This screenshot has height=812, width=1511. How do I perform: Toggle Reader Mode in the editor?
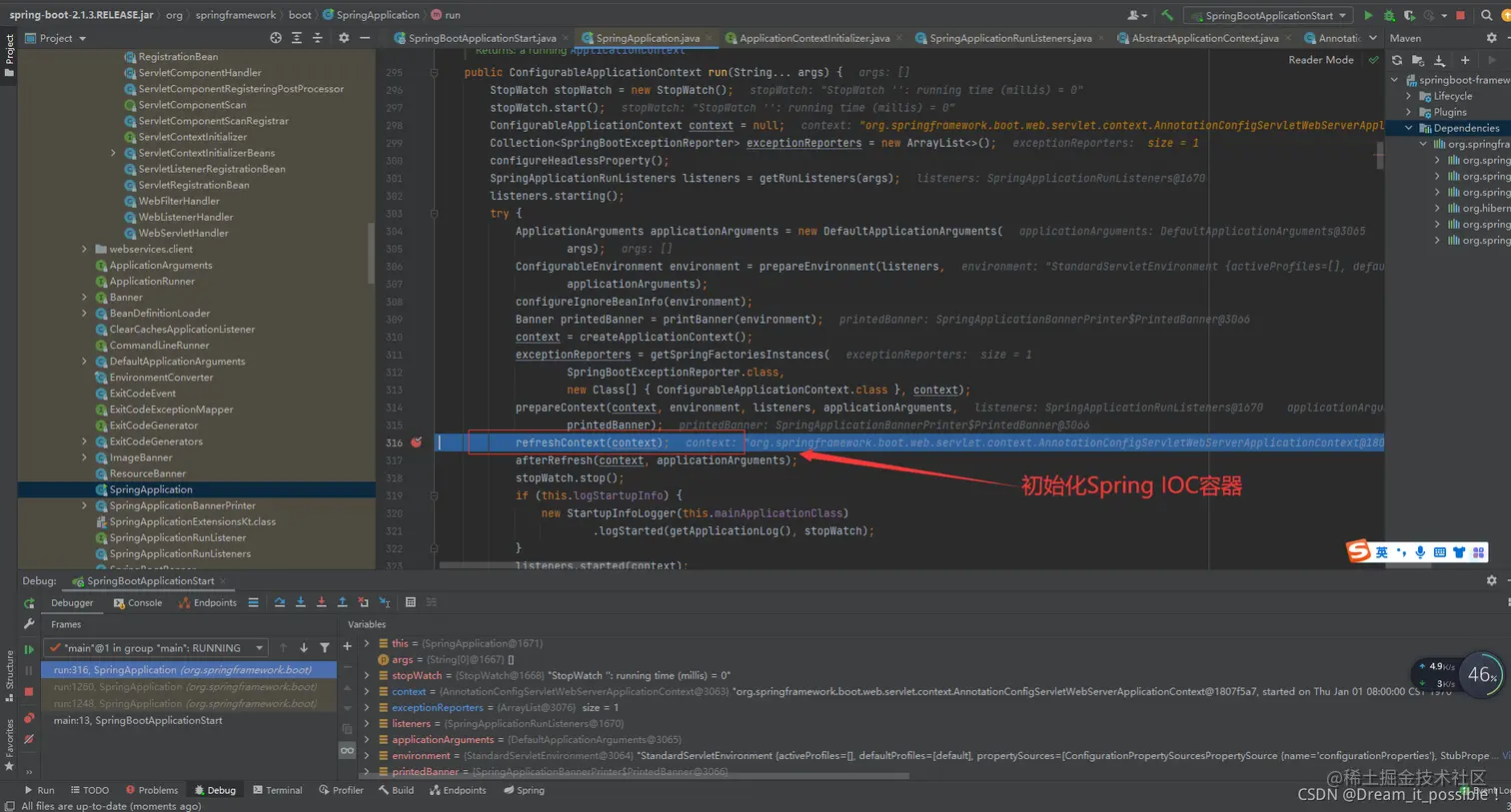(x=1320, y=60)
